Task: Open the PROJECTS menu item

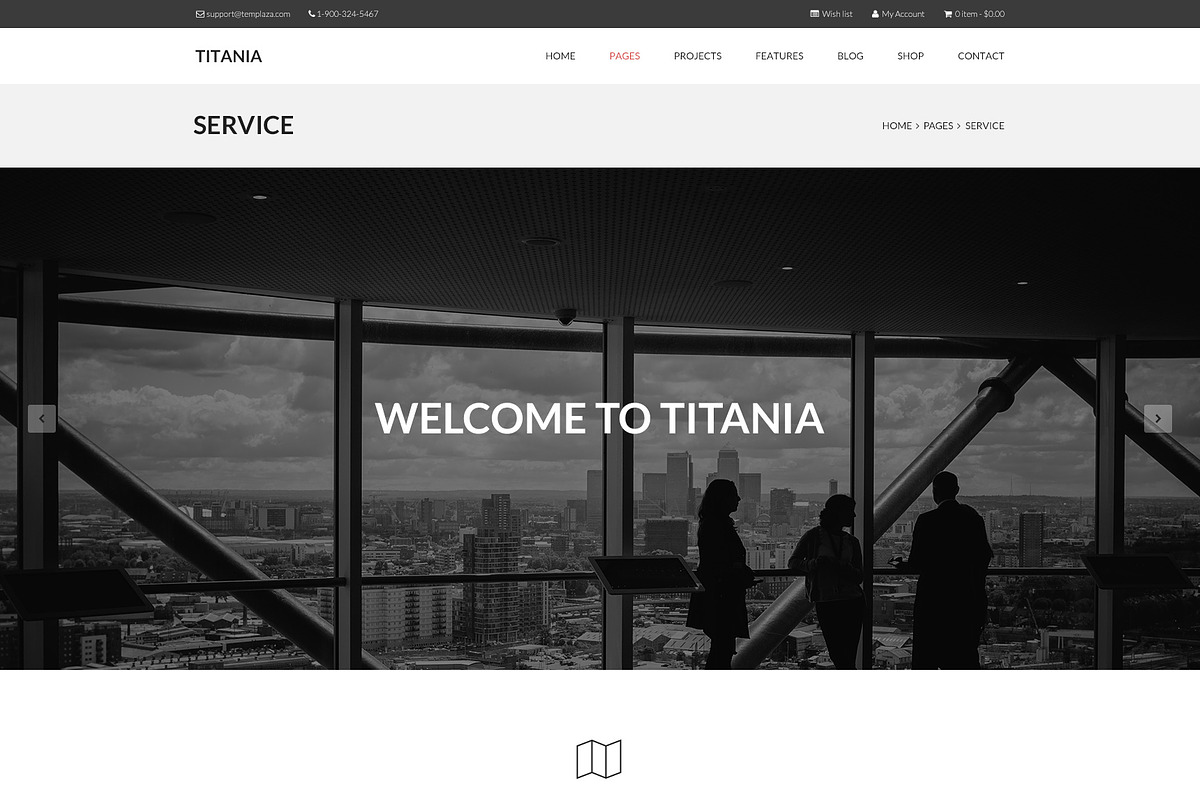Action: click(x=697, y=56)
